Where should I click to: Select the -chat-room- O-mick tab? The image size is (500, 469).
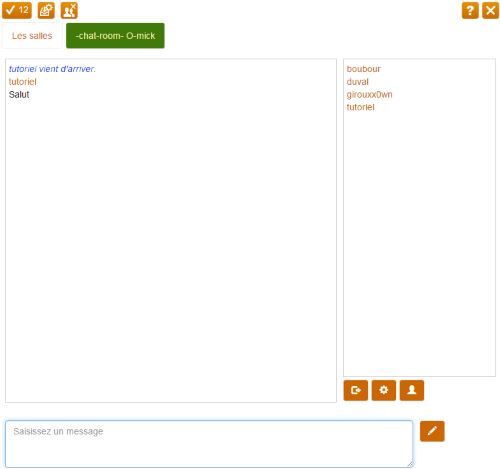pyautogui.click(x=115, y=36)
